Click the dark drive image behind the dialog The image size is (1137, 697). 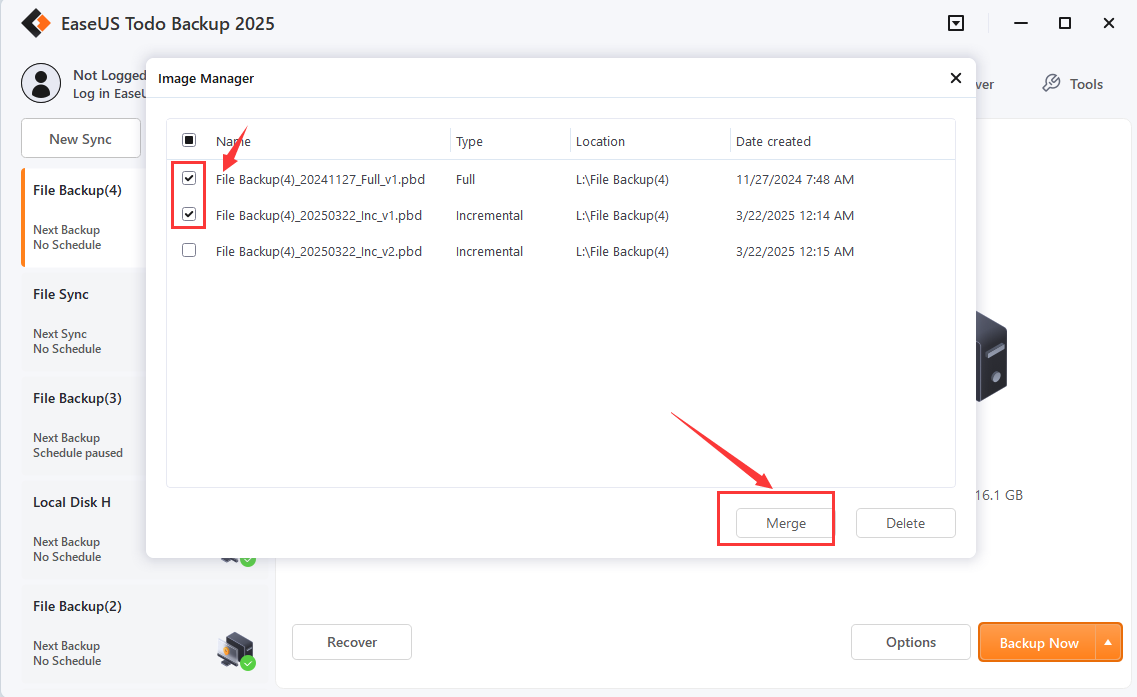pyautogui.click(x=991, y=356)
